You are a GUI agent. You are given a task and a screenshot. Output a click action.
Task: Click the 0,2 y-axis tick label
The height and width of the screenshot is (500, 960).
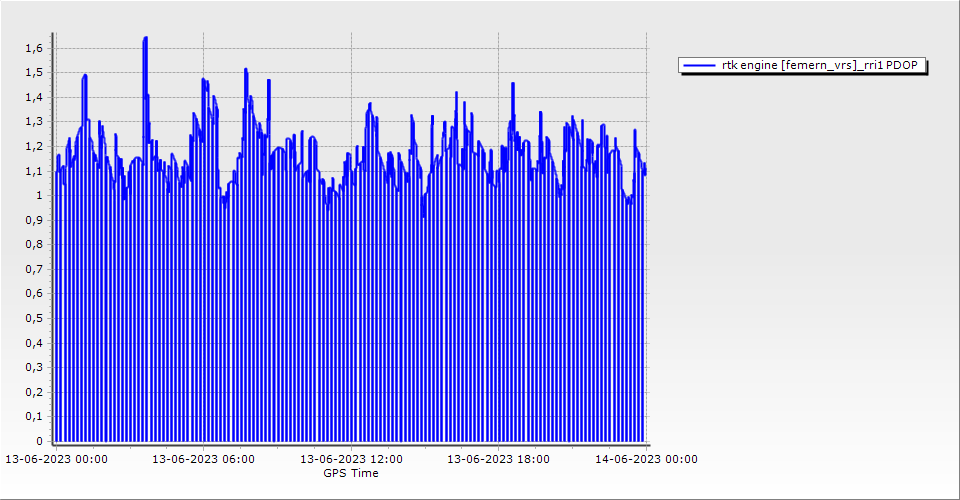(35, 392)
